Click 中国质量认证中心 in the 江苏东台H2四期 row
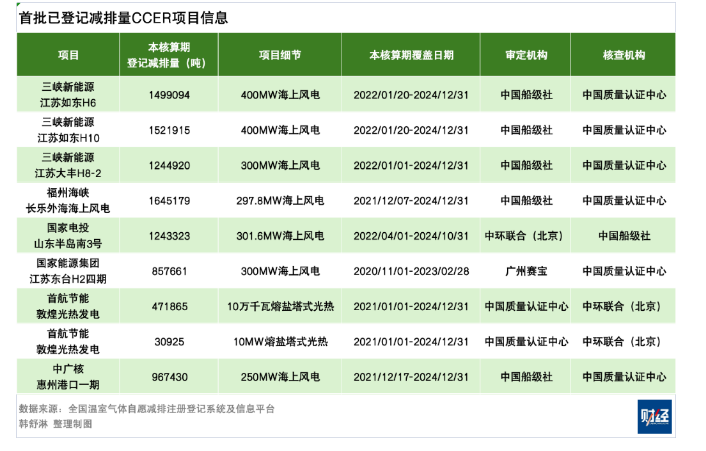706x451 pixels. 624,271
